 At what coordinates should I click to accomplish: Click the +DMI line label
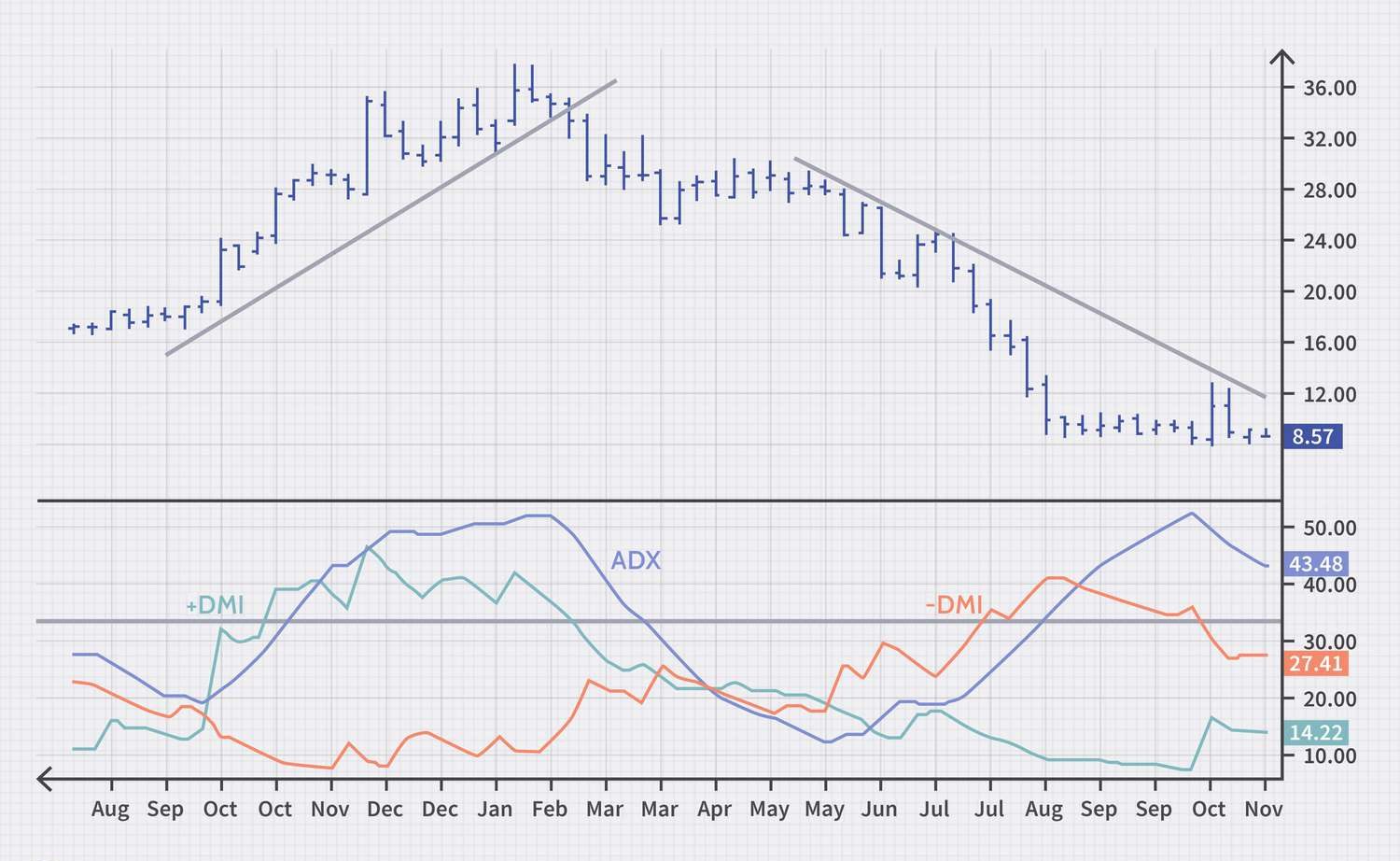215,605
